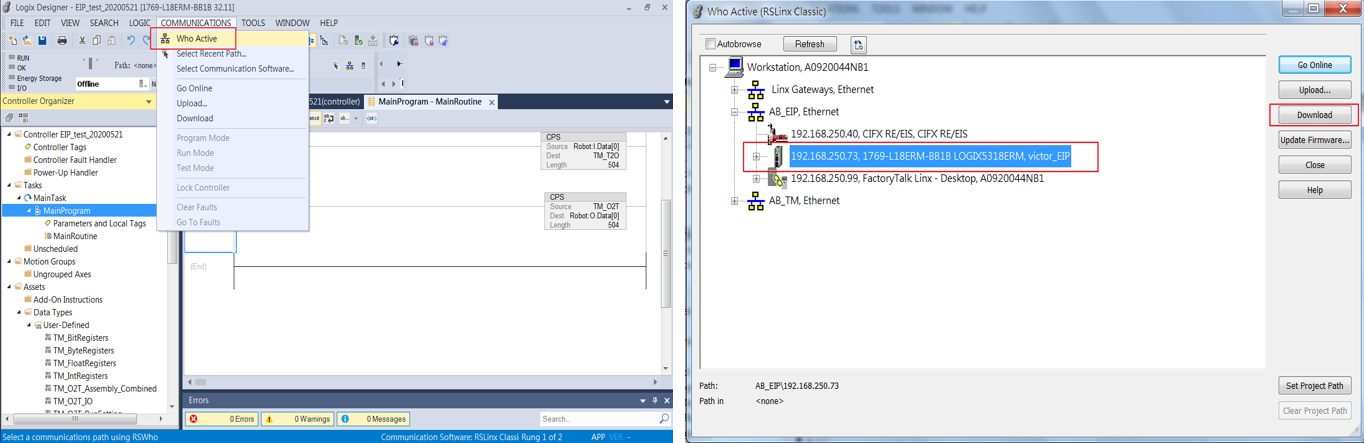The image size is (1364, 443).
Task: Click the search magnifier icon in Errors panel
Action: coord(664,419)
